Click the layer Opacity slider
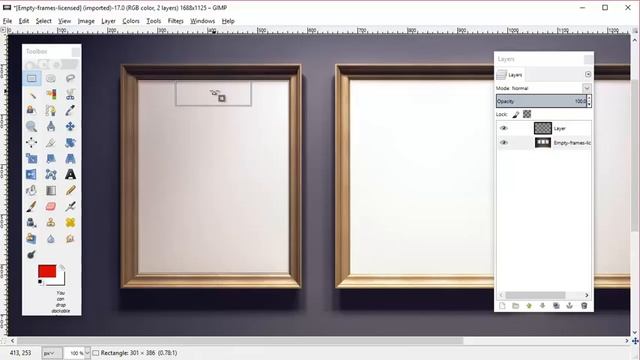The width and height of the screenshot is (640, 360). tap(541, 101)
